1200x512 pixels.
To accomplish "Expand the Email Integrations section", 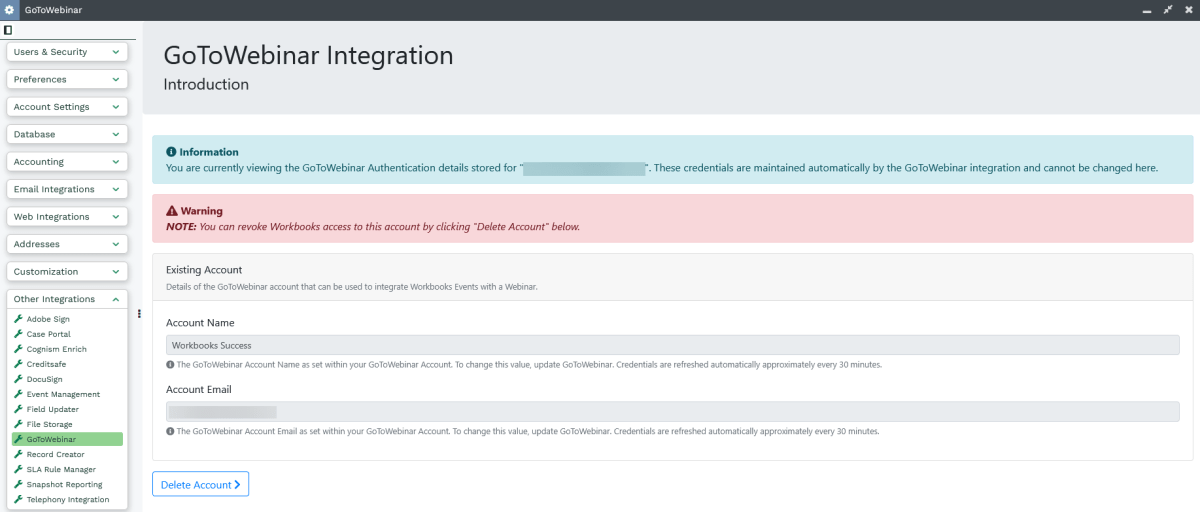I will tap(67, 189).
